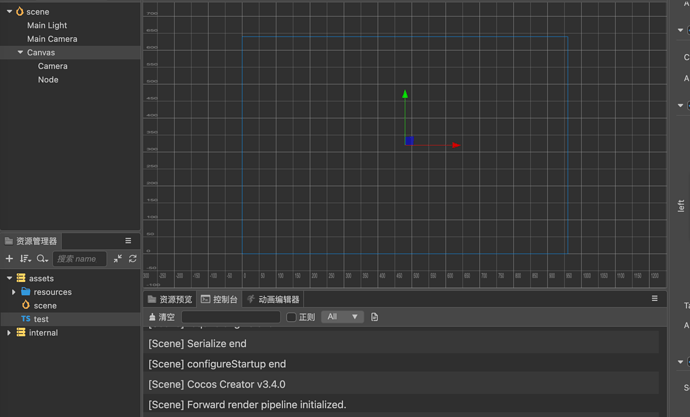Toggle the 正则 regex checkbox
The image size is (690, 417).
tap(291, 317)
